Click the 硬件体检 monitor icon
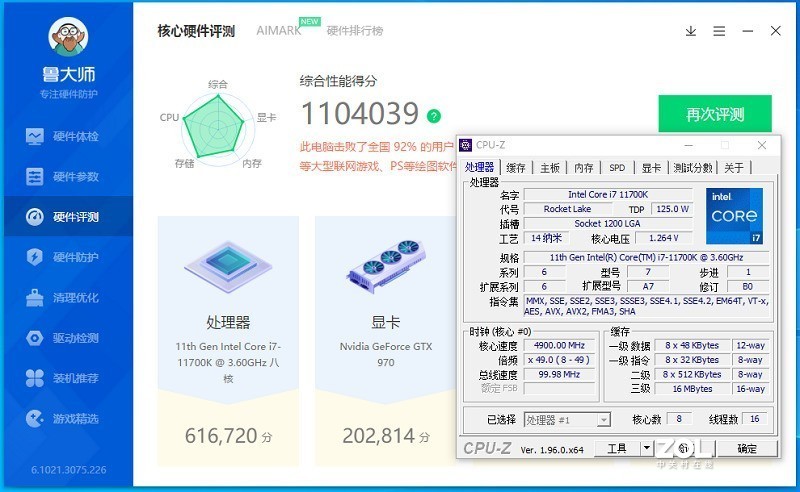 coord(35,136)
